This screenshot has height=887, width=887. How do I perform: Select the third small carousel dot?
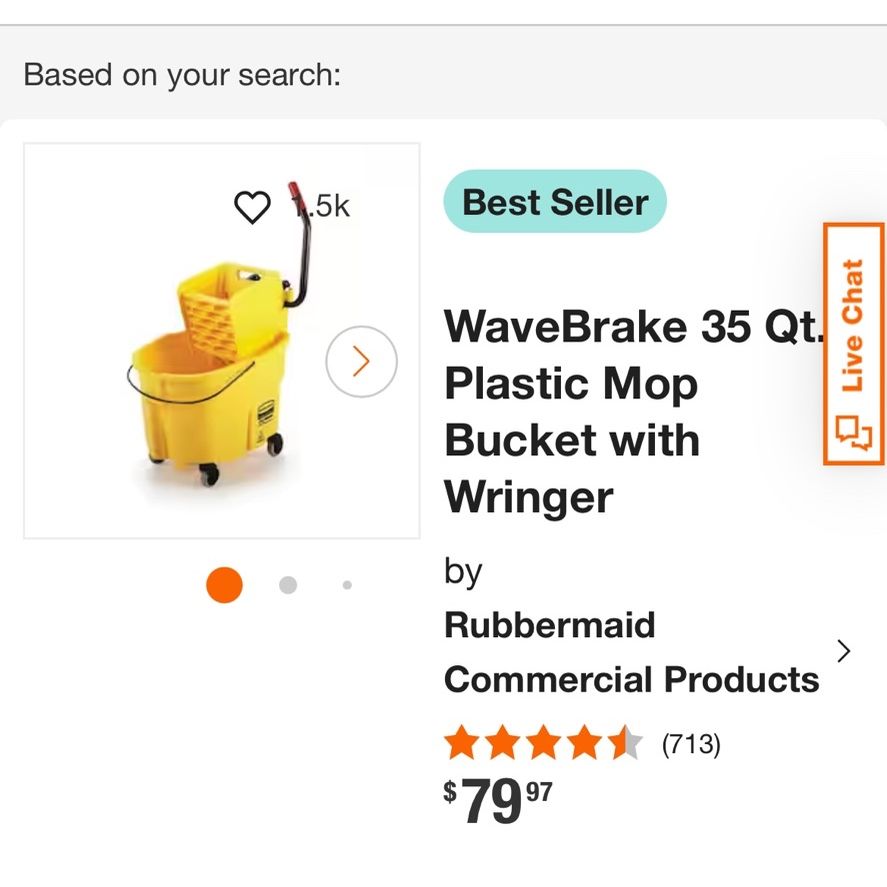[347, 585]
